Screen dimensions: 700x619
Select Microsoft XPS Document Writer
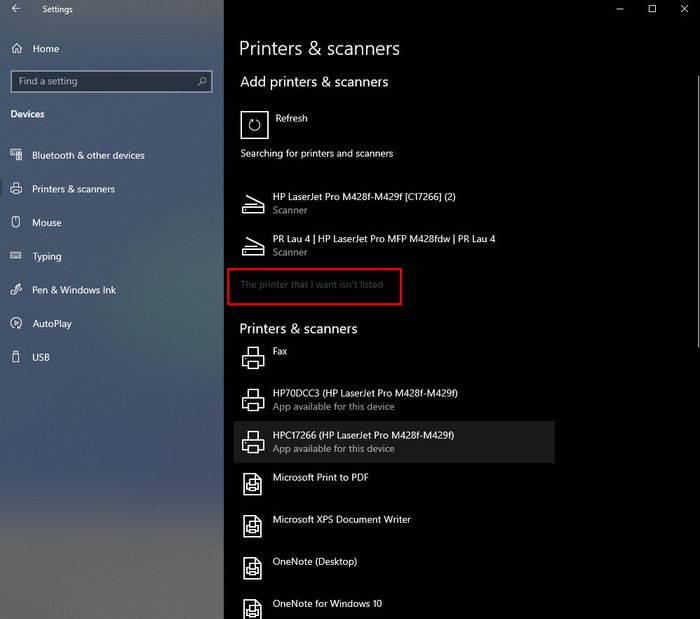[x=394, y=526]
